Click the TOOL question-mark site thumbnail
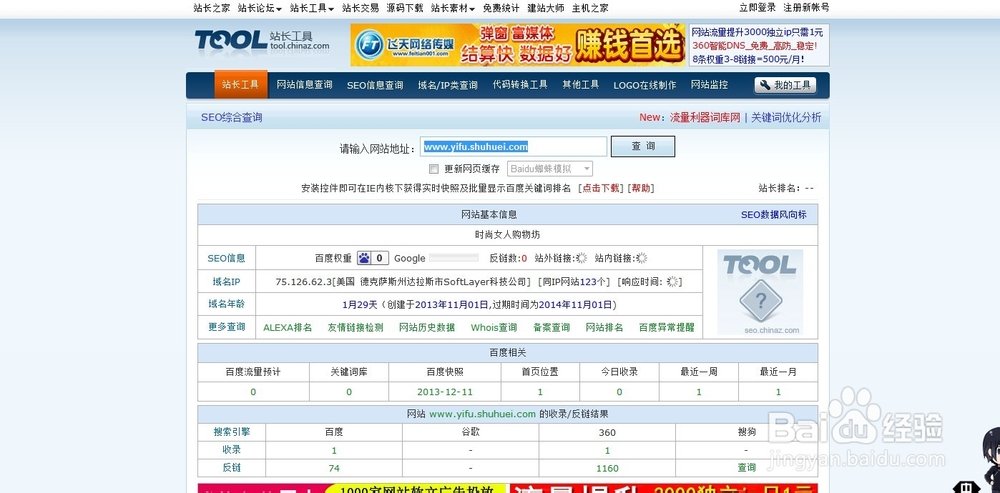The image size is (1000, 493). click(x=760, y=292)
